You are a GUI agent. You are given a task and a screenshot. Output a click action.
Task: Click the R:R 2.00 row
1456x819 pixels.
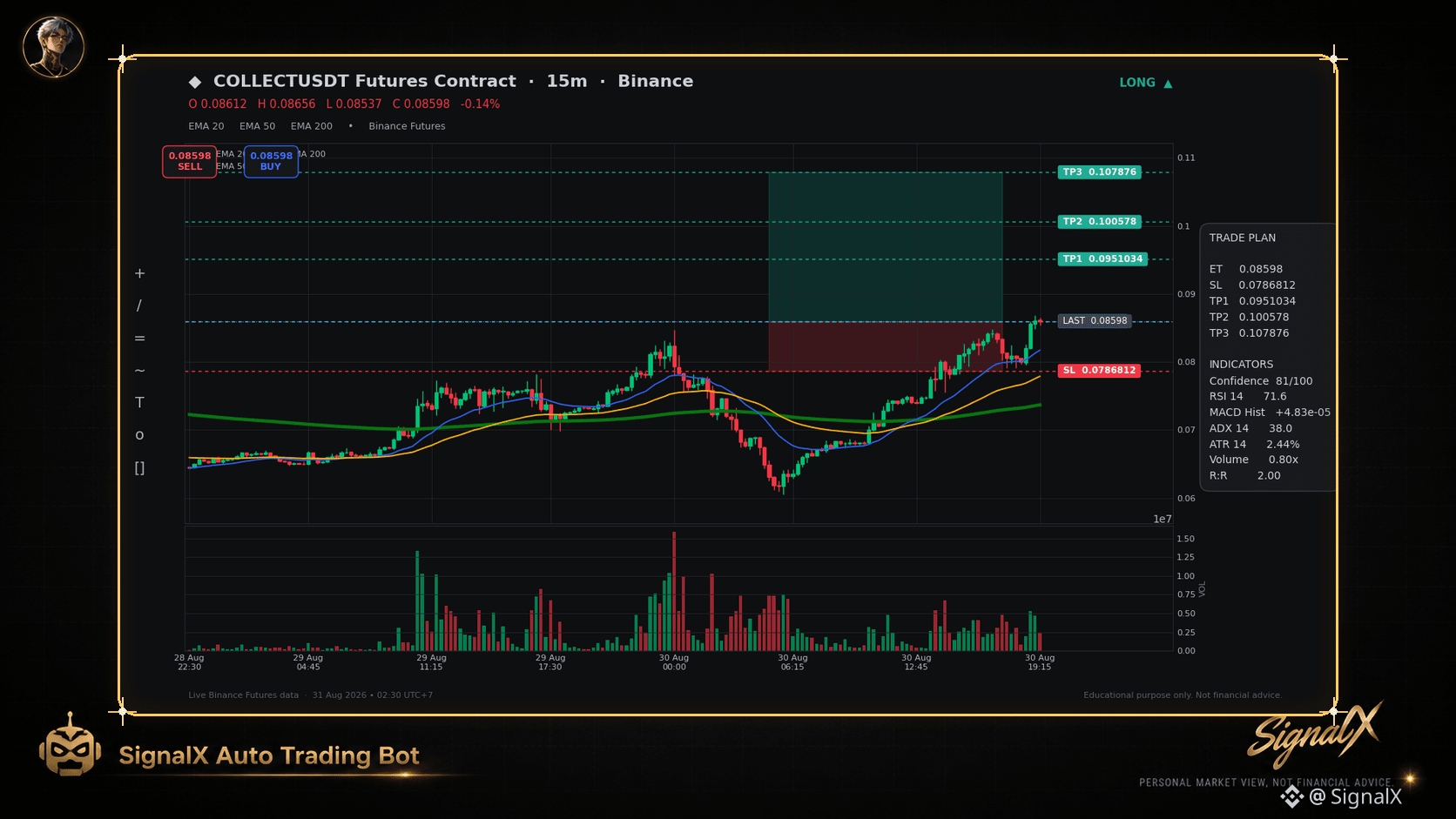point(1244,476)
